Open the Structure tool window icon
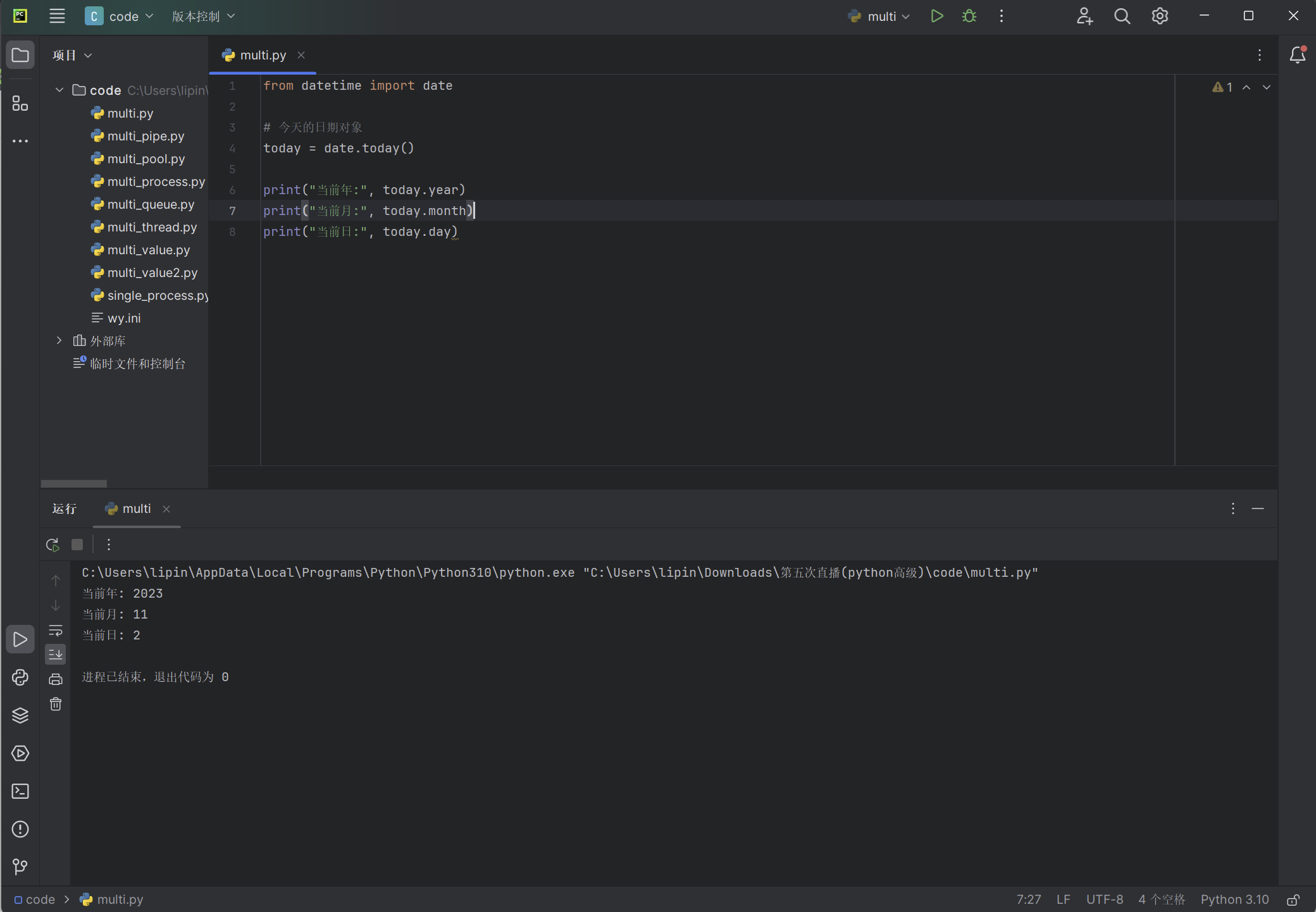 (20, 103)
